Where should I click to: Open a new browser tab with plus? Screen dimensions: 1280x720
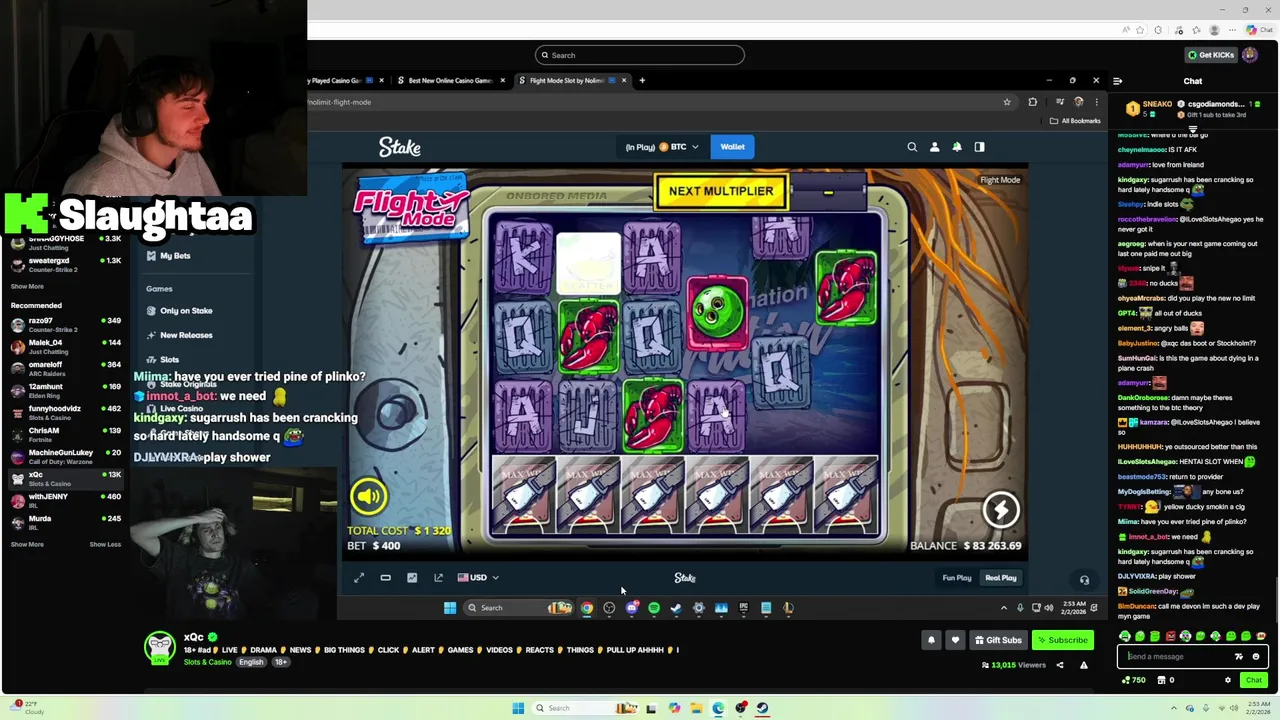pos(642,81)
